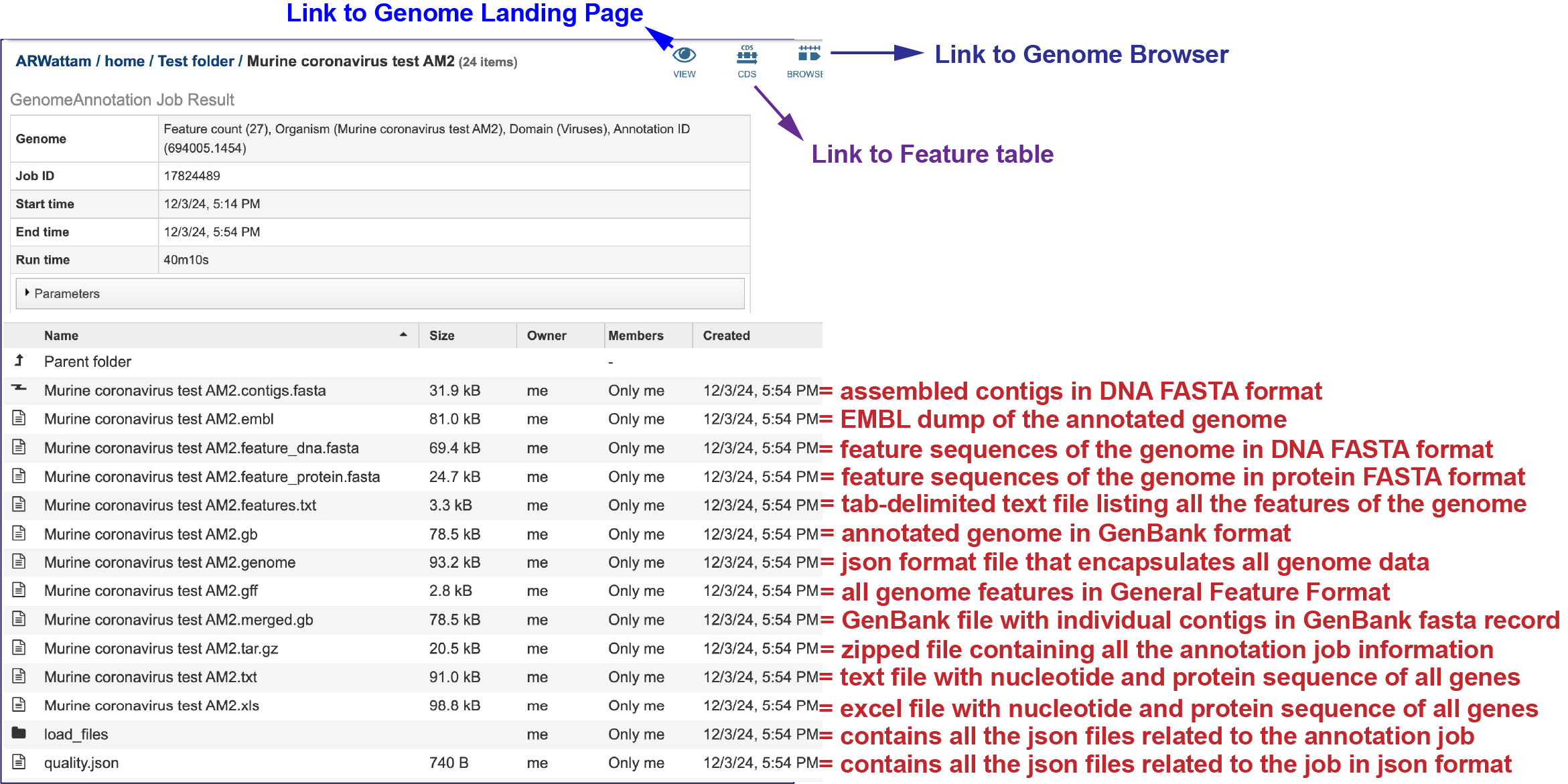Viewport: 1568px width, 784px height.
Task: Click the file icon for AM2.gff
Action: click(x=19, y=591)
